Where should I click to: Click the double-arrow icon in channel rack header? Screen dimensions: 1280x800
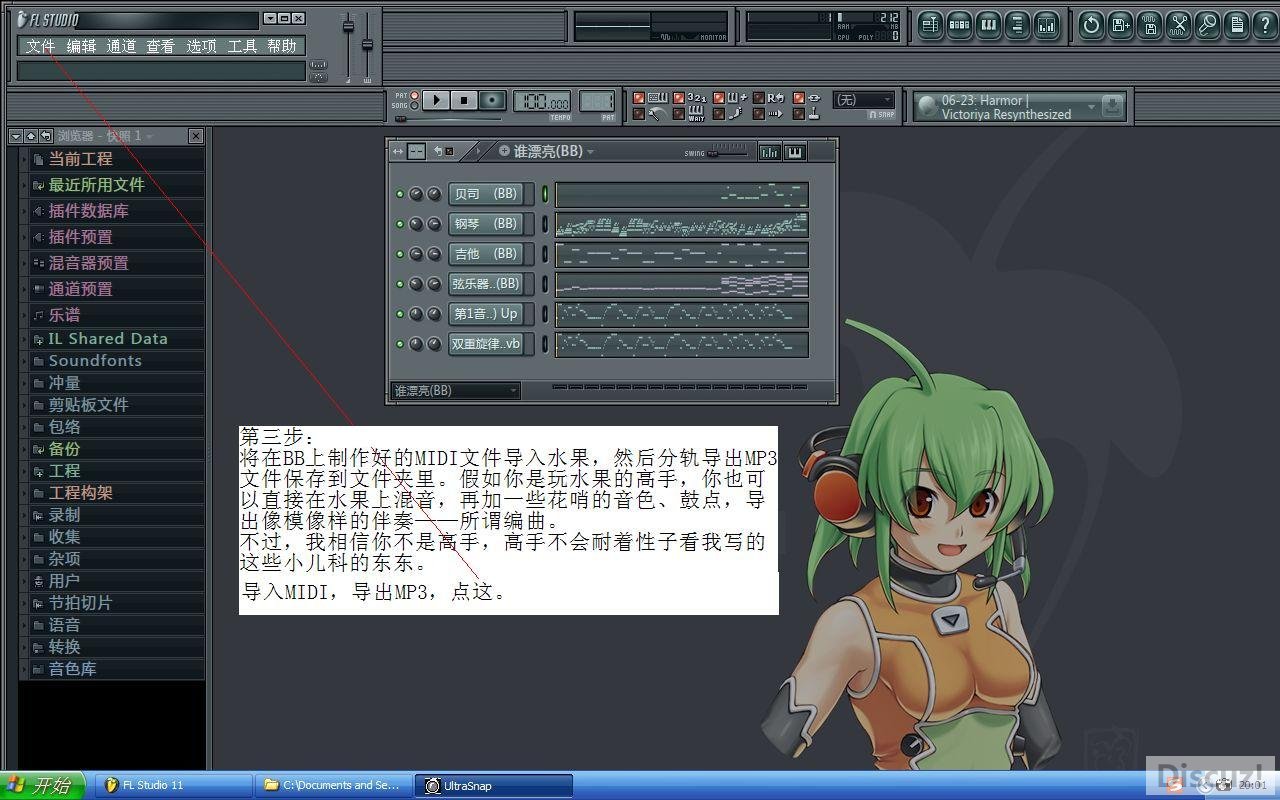click(x=397, y=152)
